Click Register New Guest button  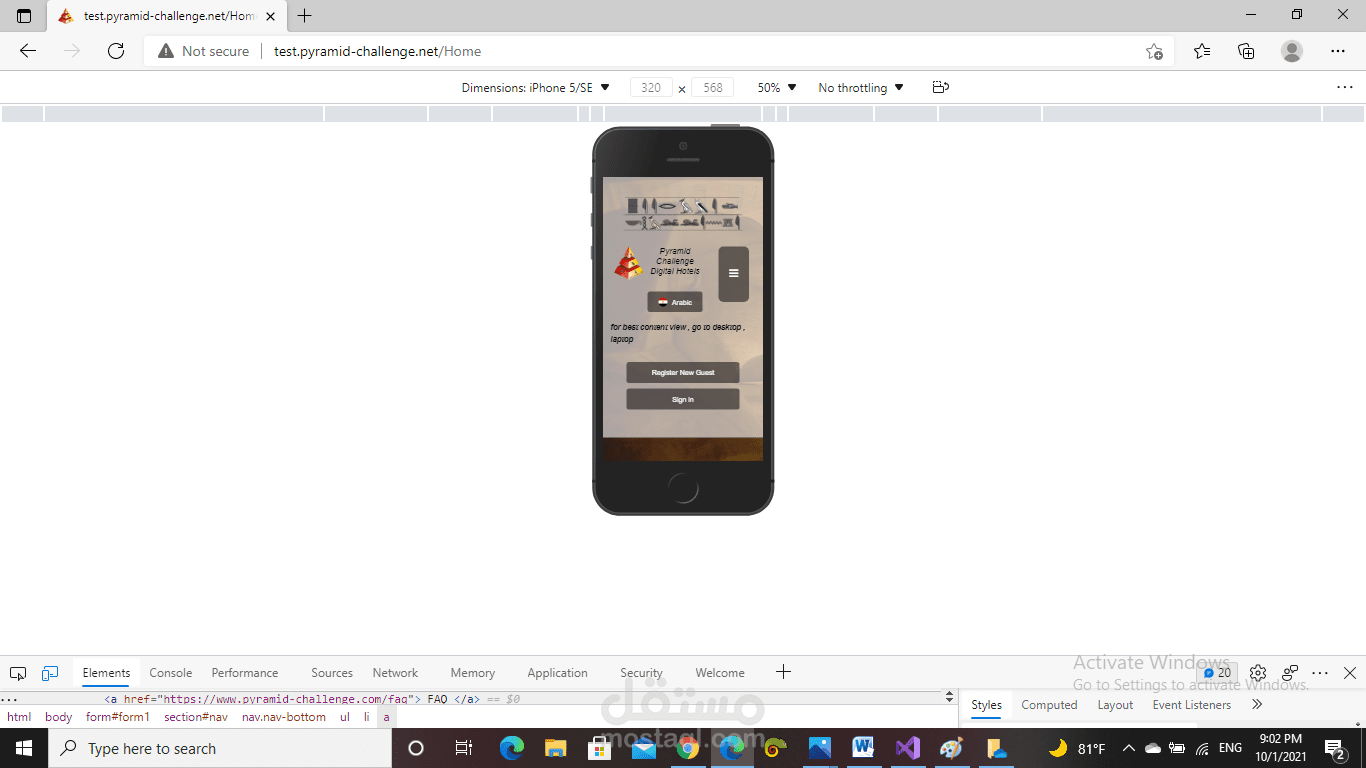coord(683,373)
